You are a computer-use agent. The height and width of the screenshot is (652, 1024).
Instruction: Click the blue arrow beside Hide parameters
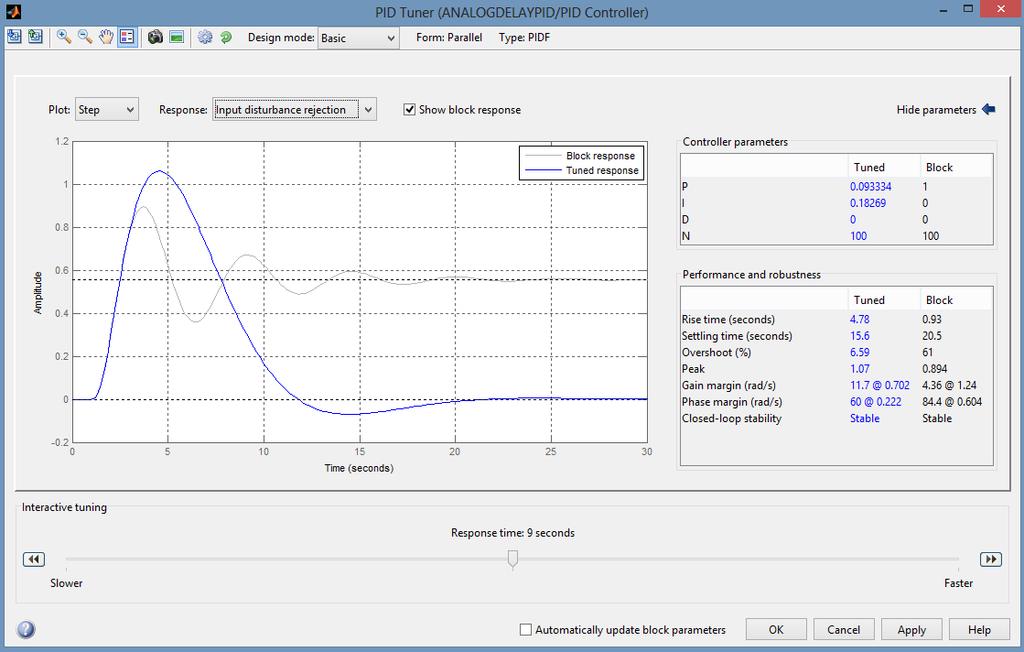click(x=989, y=109)
